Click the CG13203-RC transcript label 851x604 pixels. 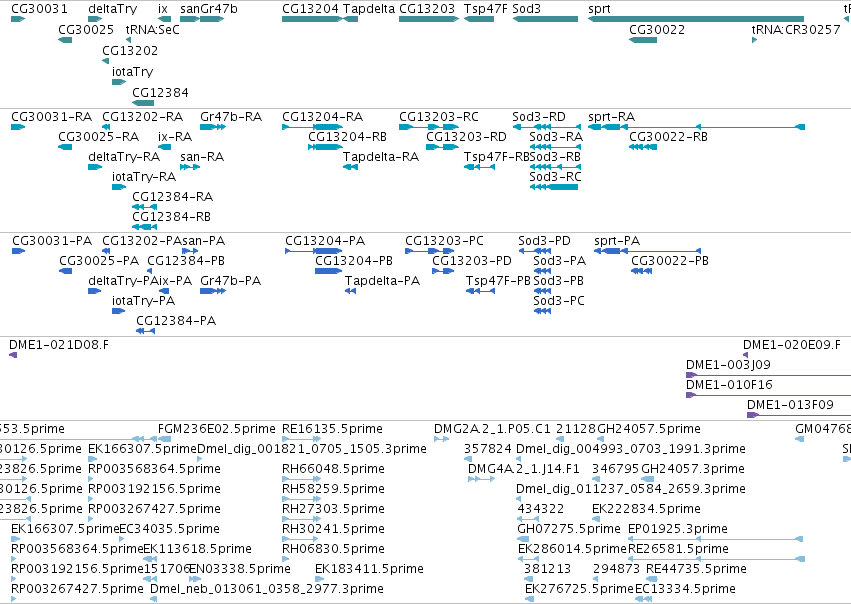[x=439, y=117]
